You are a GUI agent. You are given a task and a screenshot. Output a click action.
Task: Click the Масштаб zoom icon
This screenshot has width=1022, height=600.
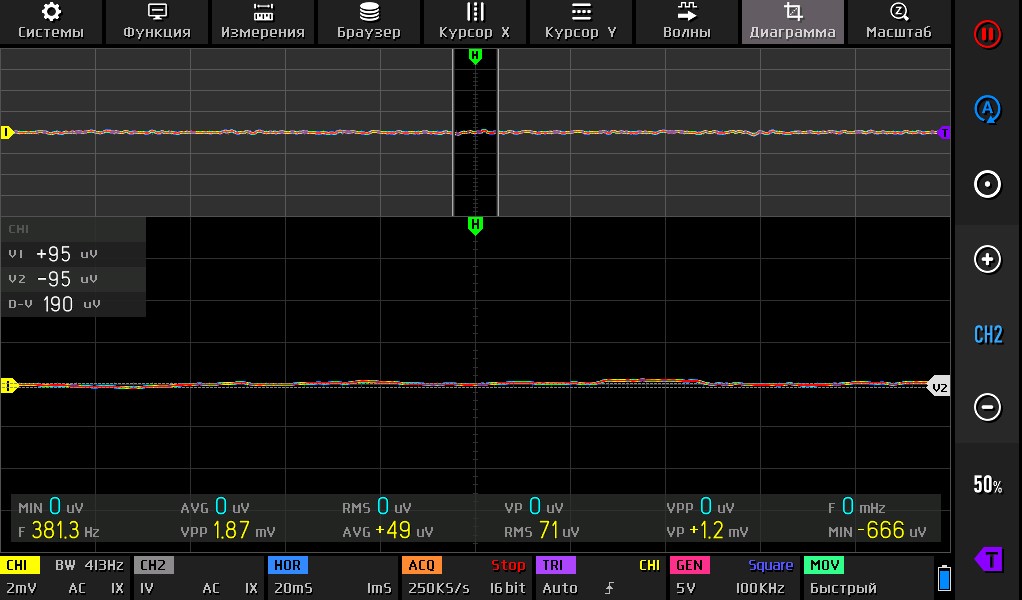(898, 21)
